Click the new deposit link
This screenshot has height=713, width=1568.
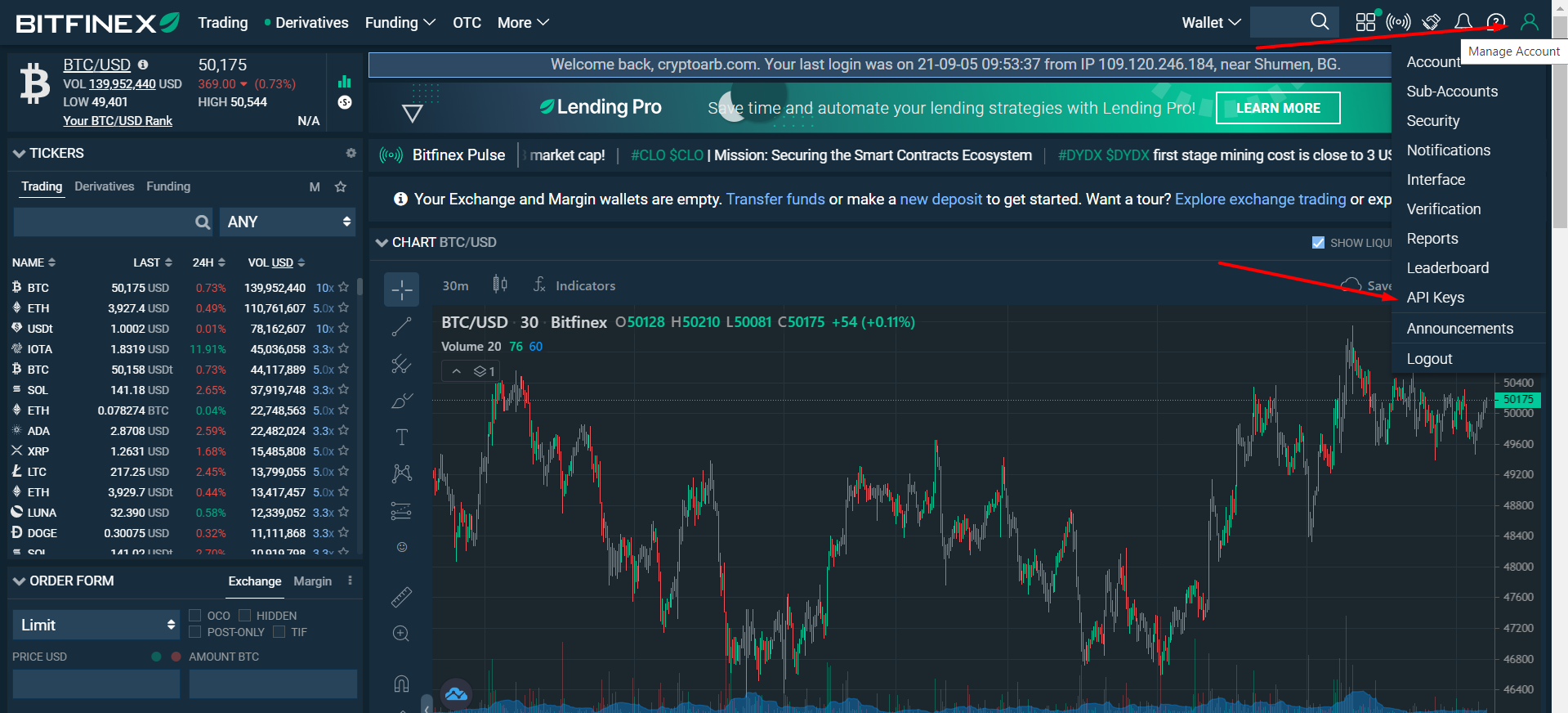click(x=940, y=199)
